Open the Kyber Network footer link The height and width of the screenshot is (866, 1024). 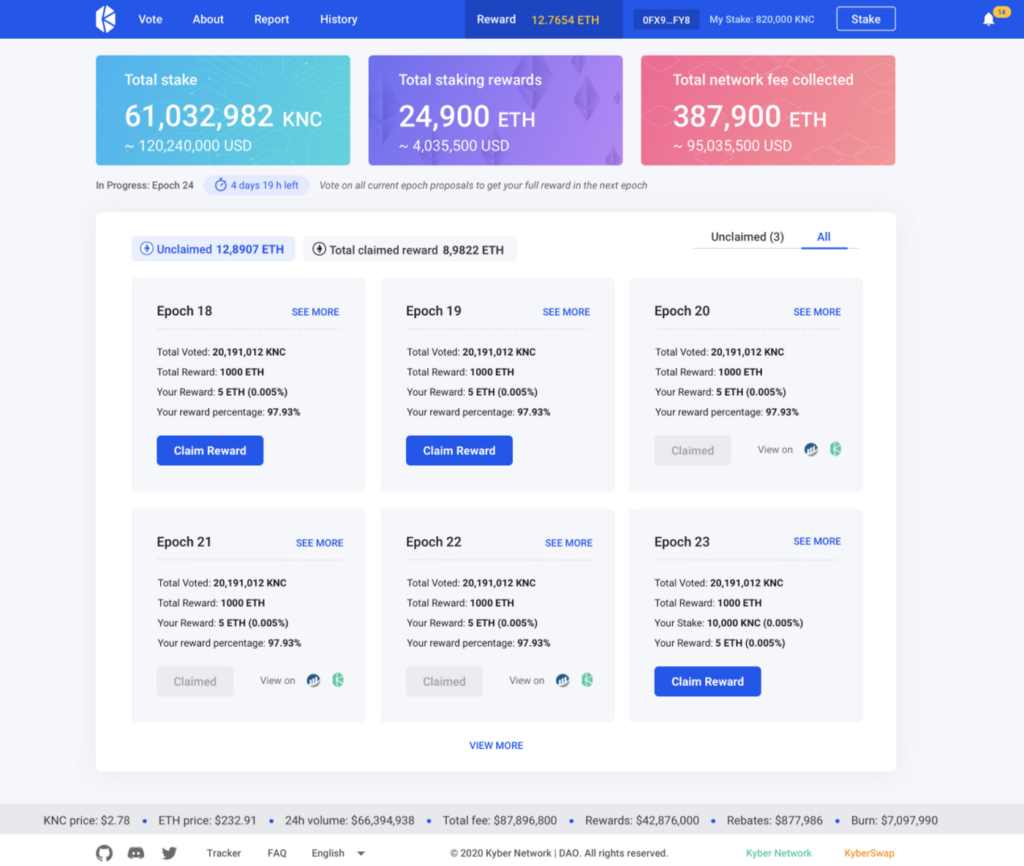point(778,853)
